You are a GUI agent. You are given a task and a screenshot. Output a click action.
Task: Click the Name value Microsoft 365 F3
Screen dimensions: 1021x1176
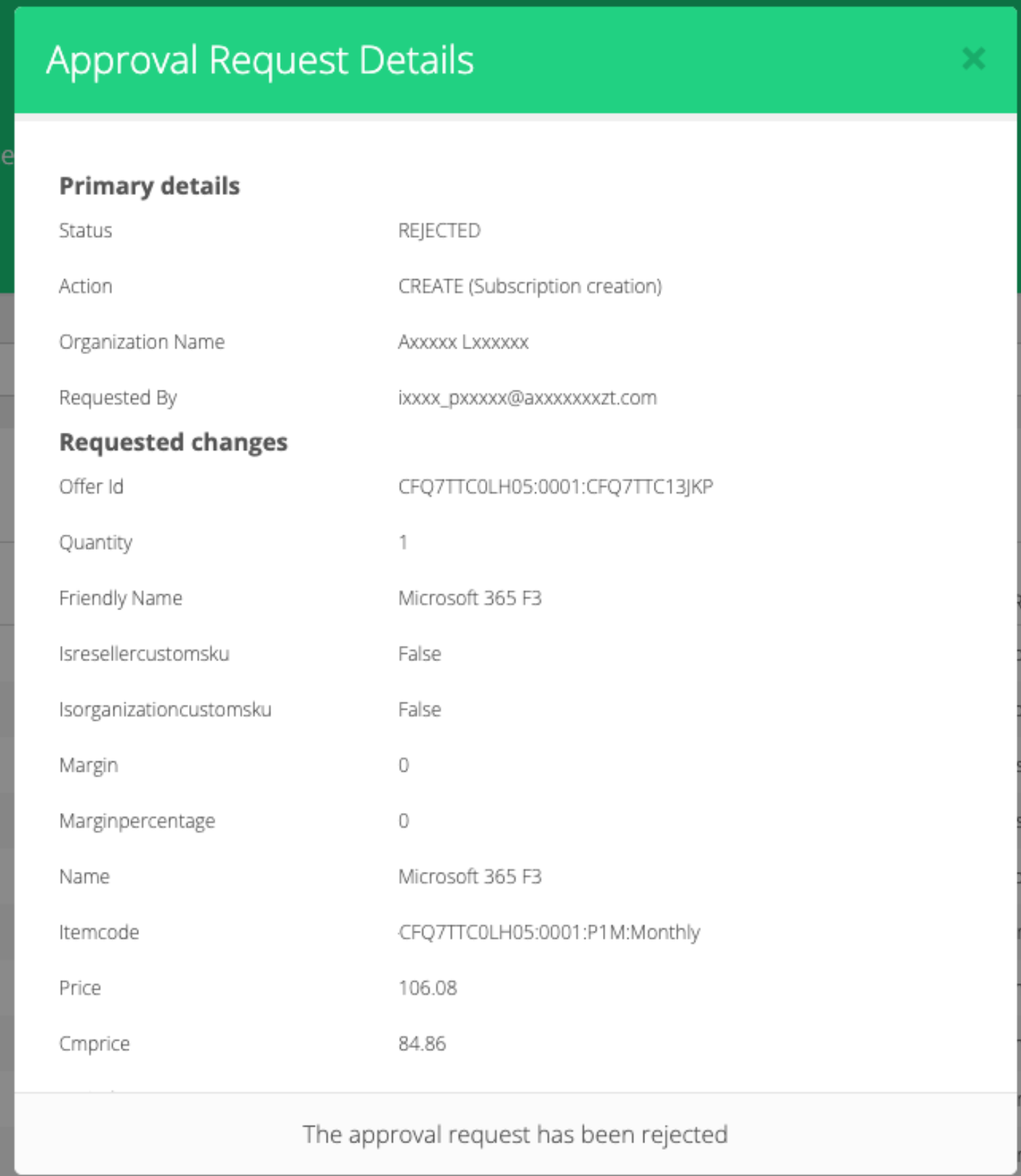470,876
